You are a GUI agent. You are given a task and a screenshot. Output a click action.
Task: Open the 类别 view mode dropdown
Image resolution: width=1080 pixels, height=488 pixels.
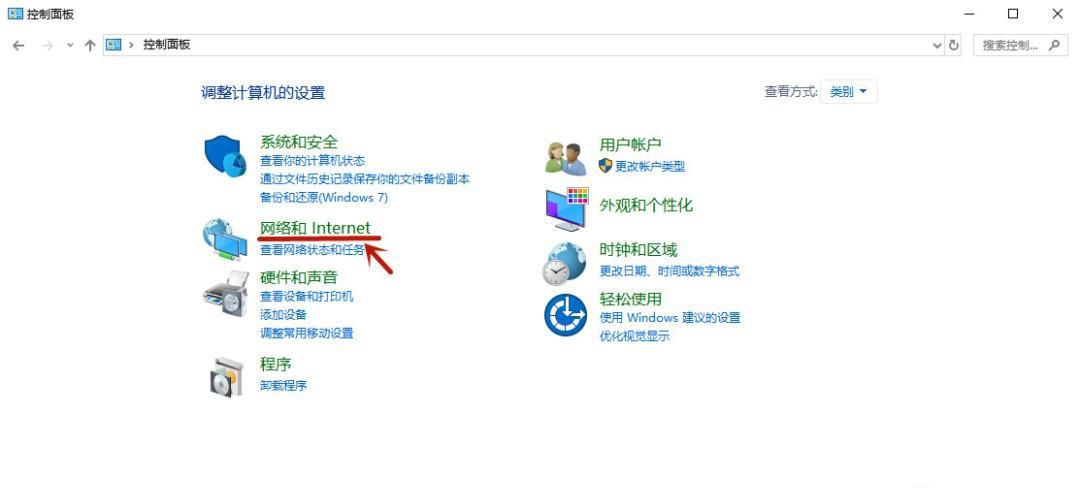click(849, 92)
